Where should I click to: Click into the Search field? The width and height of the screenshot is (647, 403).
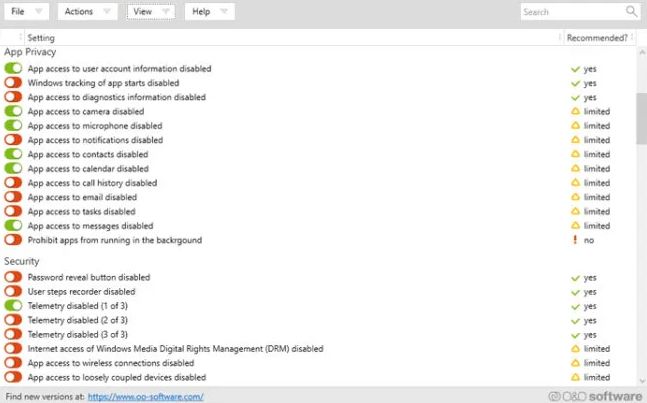pyautogui.click(x=574, y=12)
